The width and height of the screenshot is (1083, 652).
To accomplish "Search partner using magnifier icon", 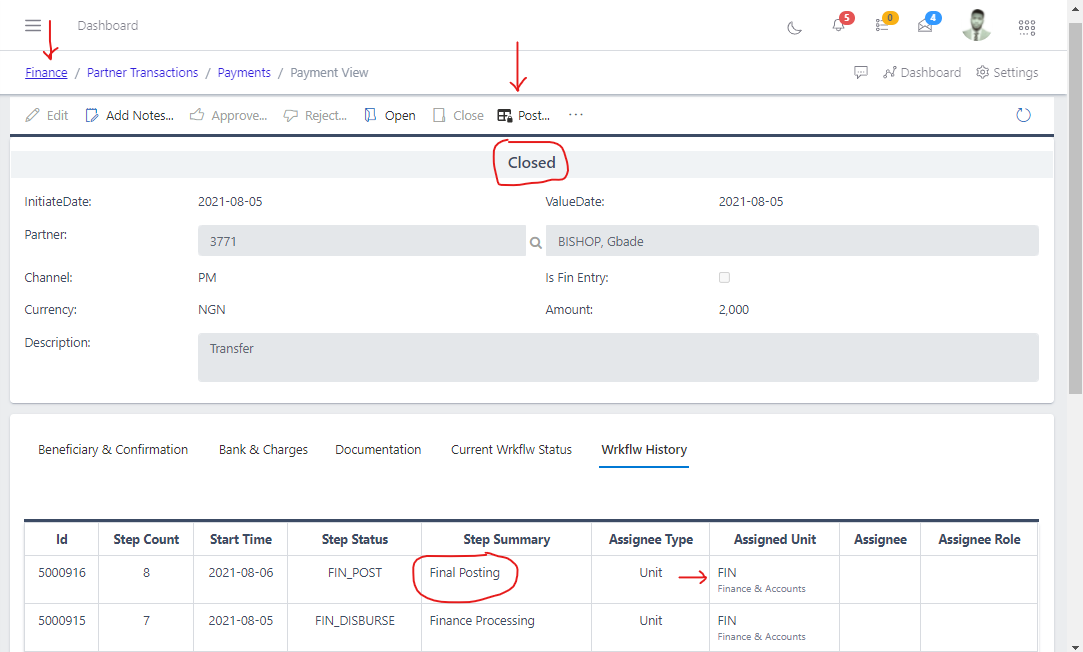I will (x=536, y=242).
